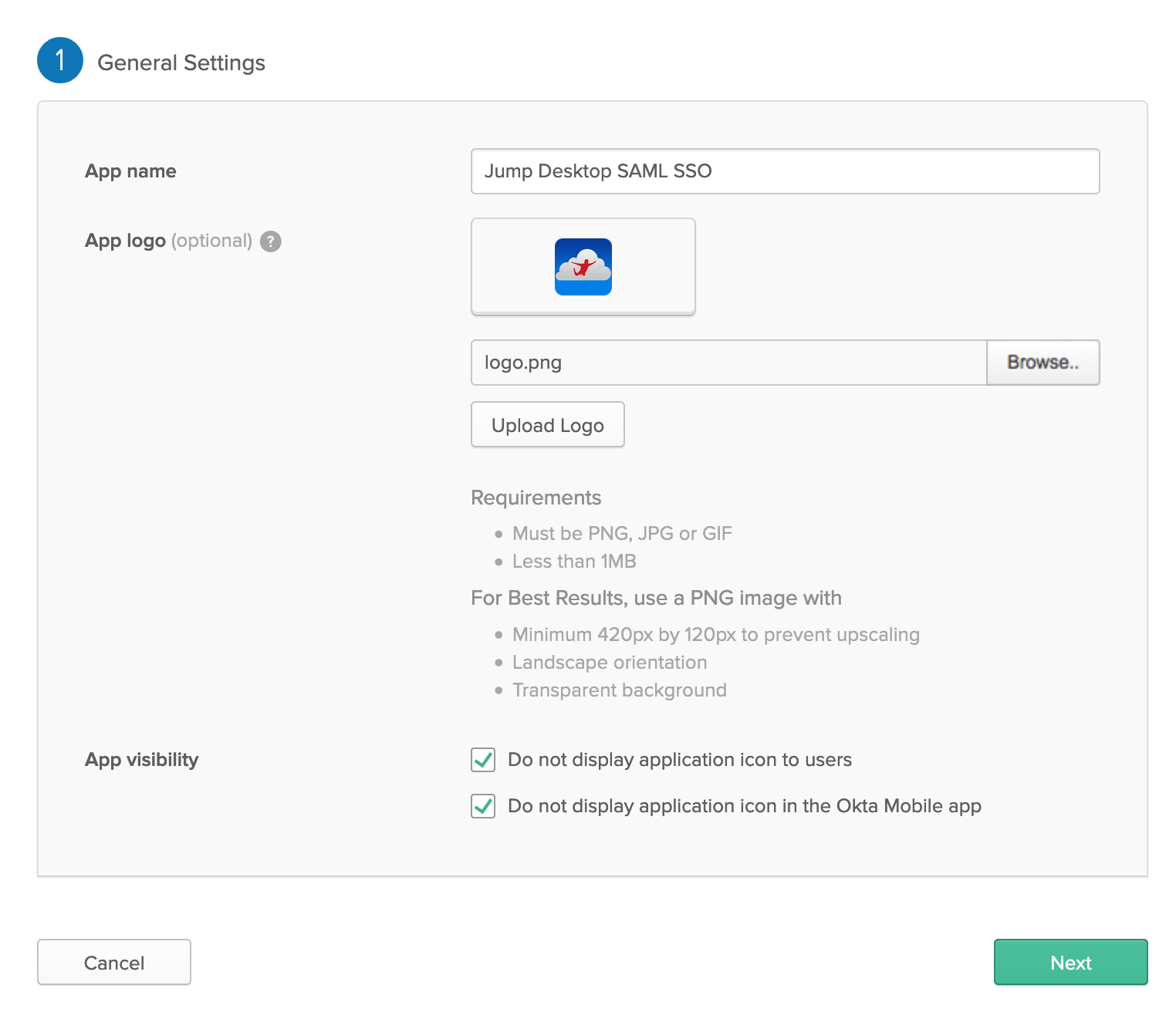Toggle 'Do not display icon in Okta Mobile app'
1176x1009 pixels.
click(483, 806)
